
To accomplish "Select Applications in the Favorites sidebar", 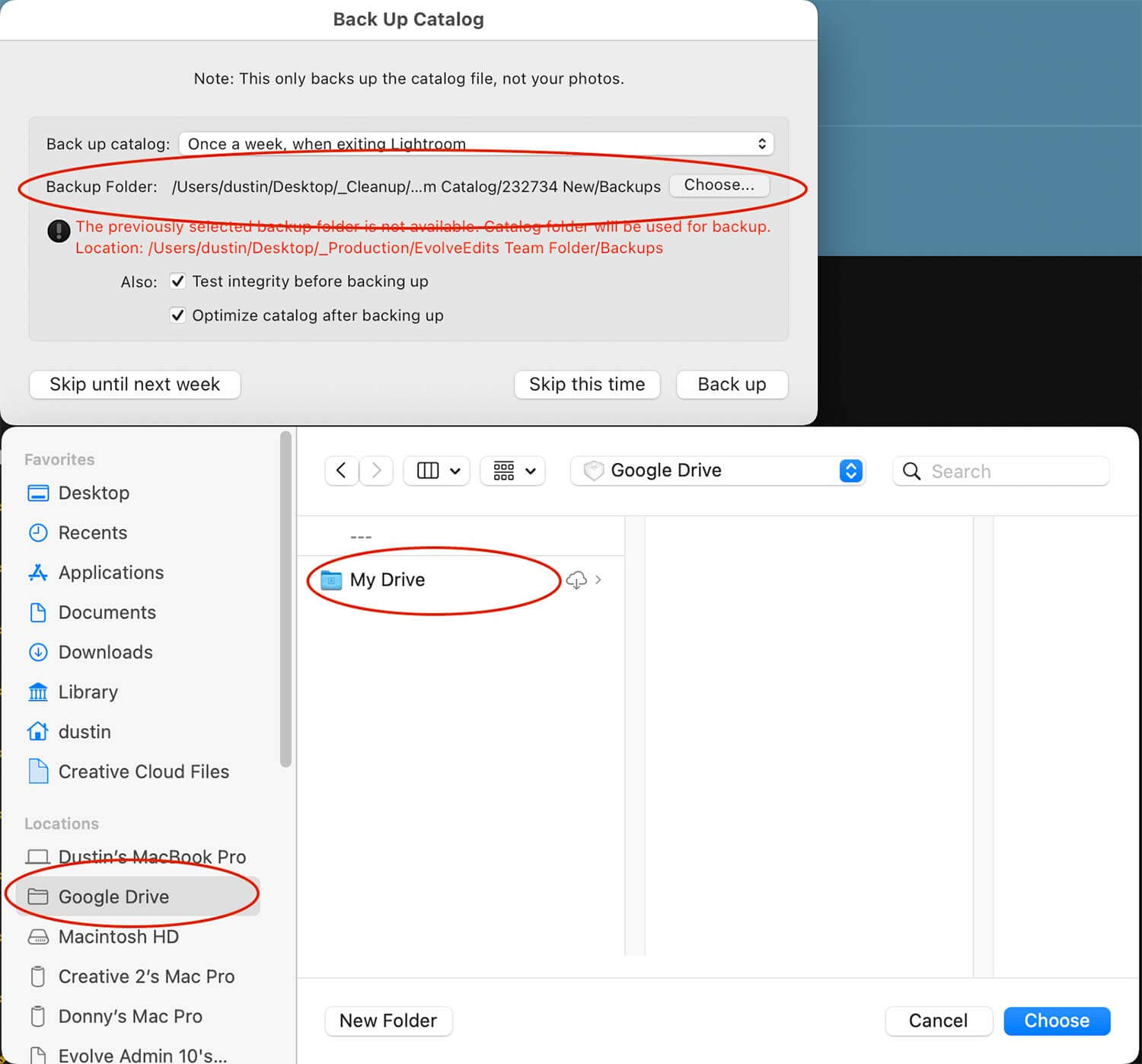I will (110, 573).
